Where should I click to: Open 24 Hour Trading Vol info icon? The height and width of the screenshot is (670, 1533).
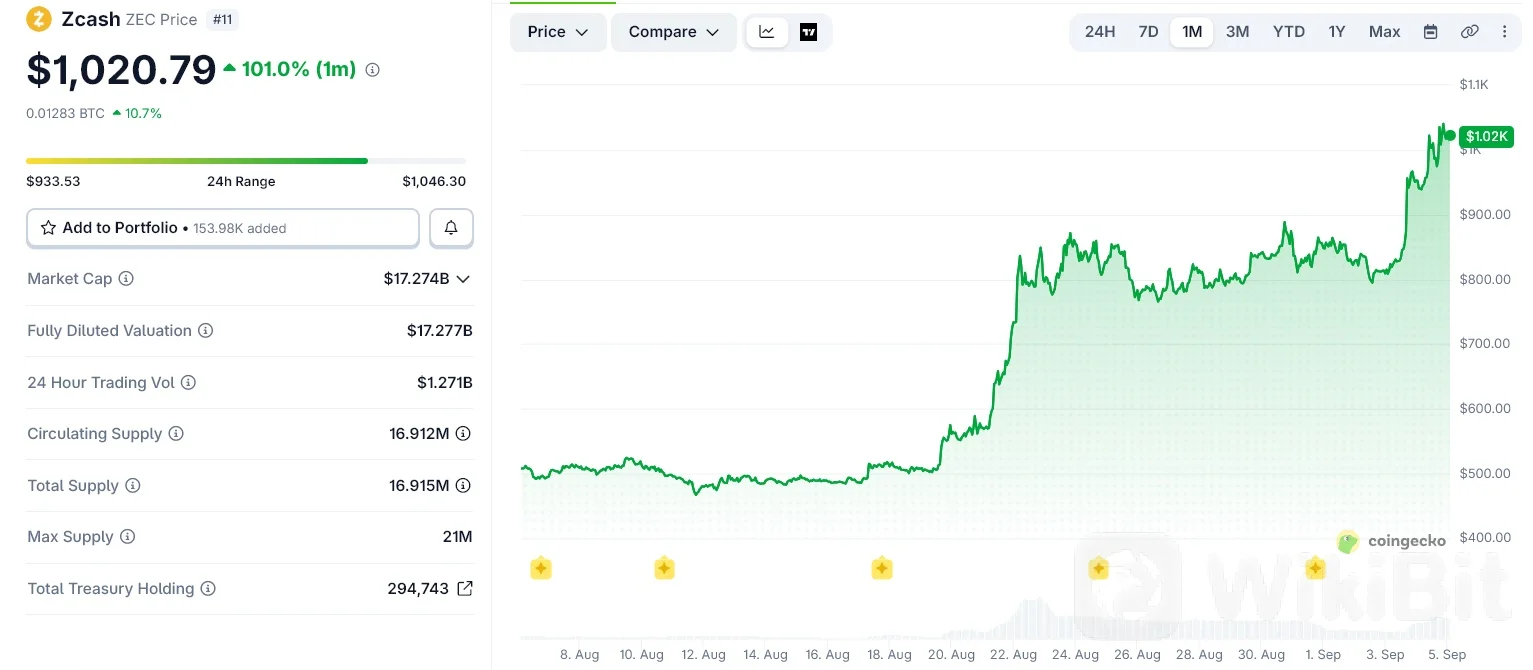click(188, 382)
